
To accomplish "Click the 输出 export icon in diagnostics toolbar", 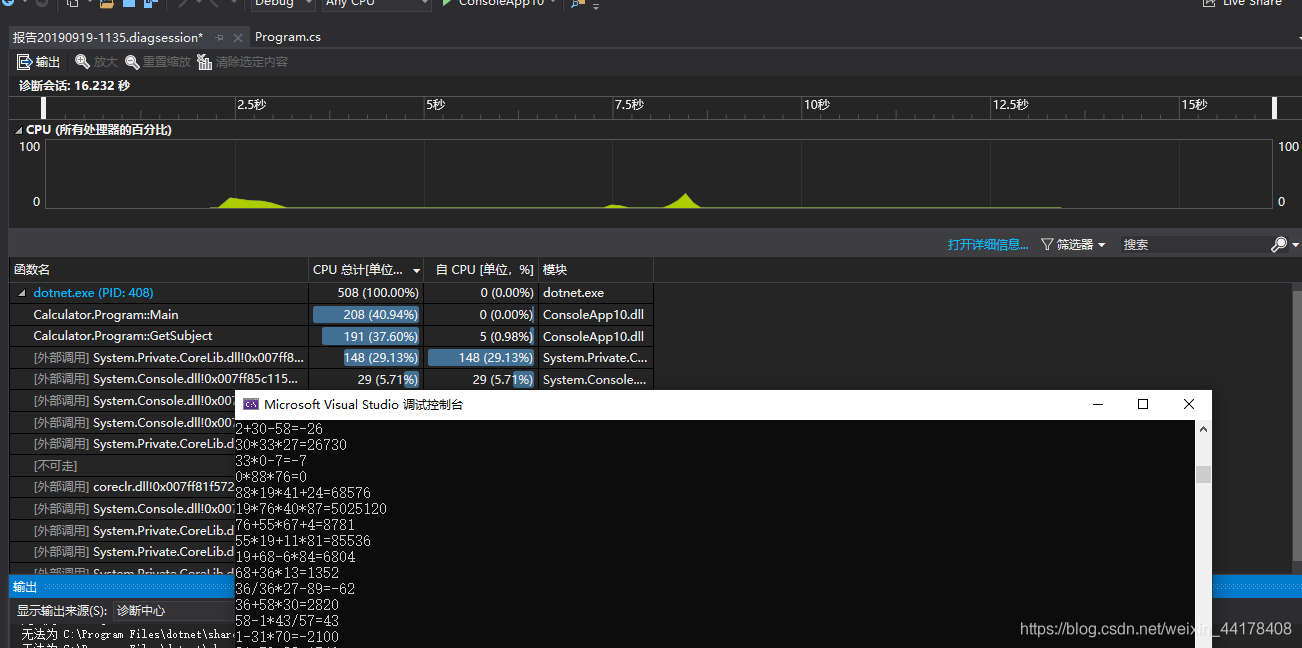I will tap(25, 62).
